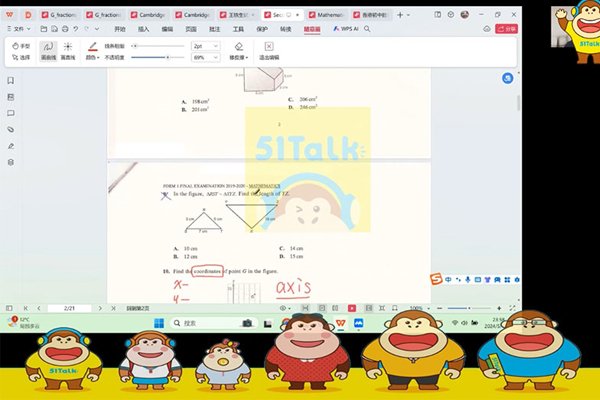The width and height of the screenshot is (600, 400).
Task: Switch to the Mathematics document tab
Action: (x=327, y=15)
